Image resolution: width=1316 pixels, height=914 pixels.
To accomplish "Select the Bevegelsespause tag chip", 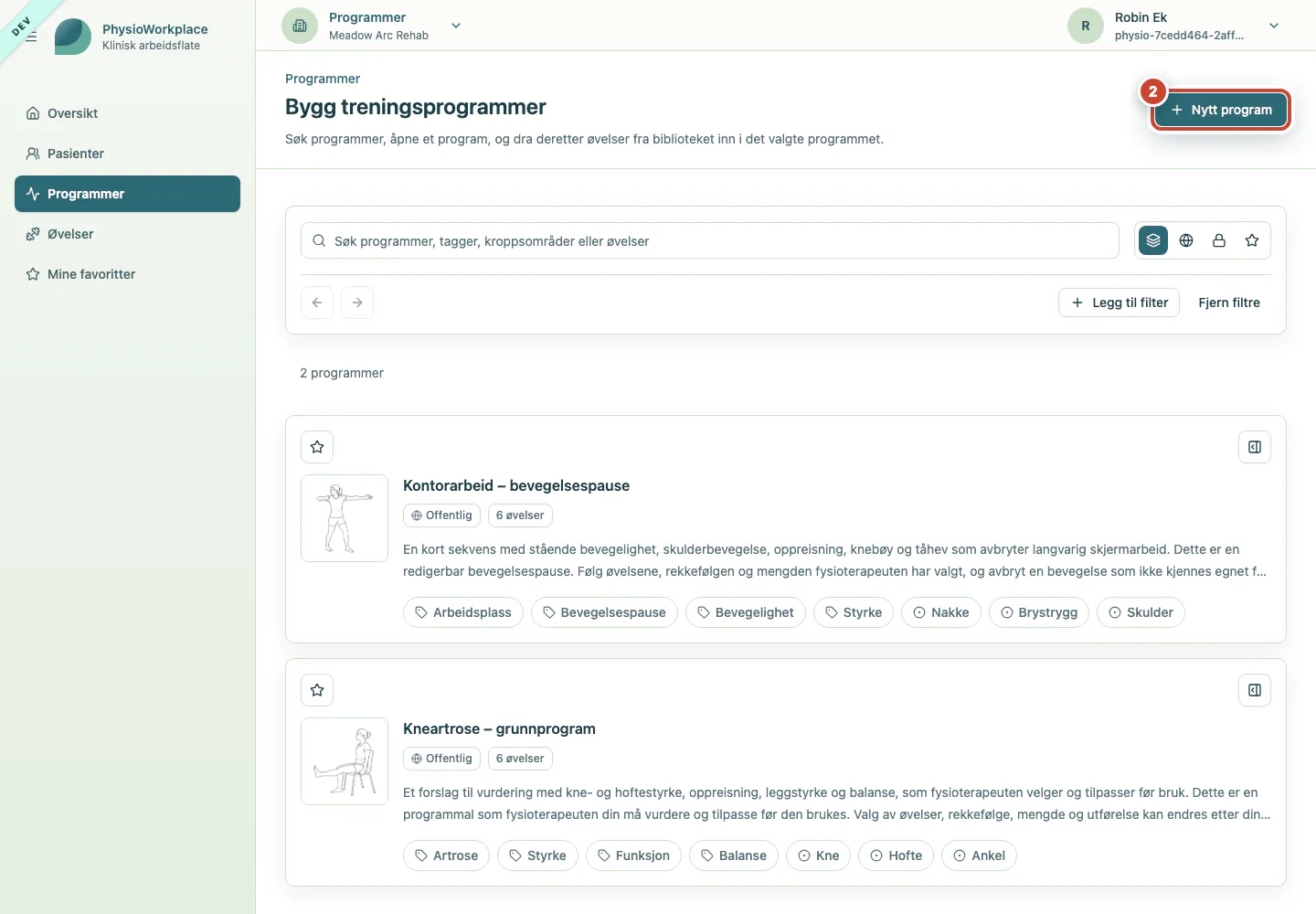I will click(x=604, y=612).
